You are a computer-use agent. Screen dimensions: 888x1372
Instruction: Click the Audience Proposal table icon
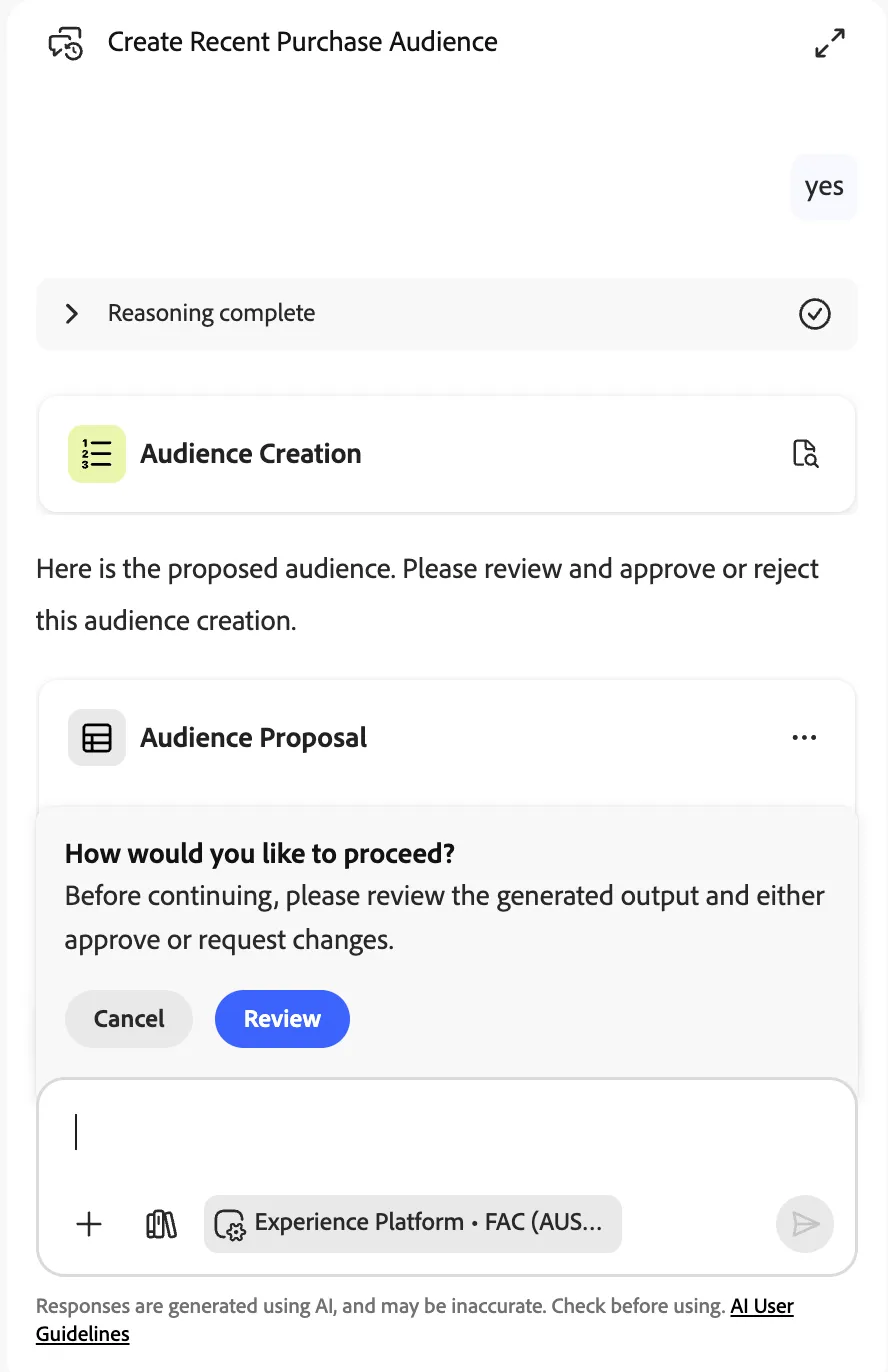97,738
